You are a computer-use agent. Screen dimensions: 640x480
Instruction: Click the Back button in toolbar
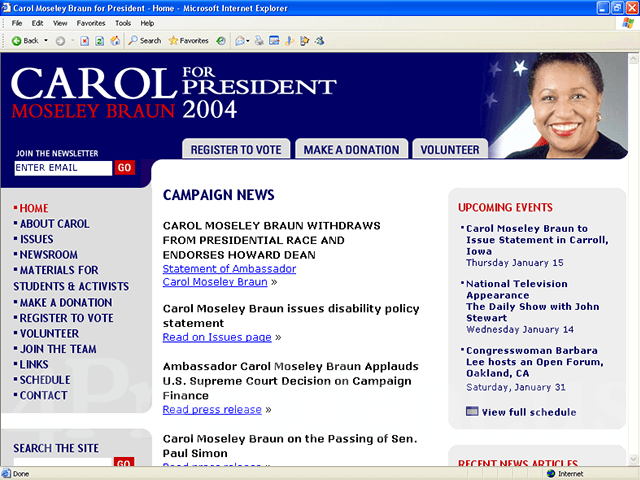coord(24,40)
